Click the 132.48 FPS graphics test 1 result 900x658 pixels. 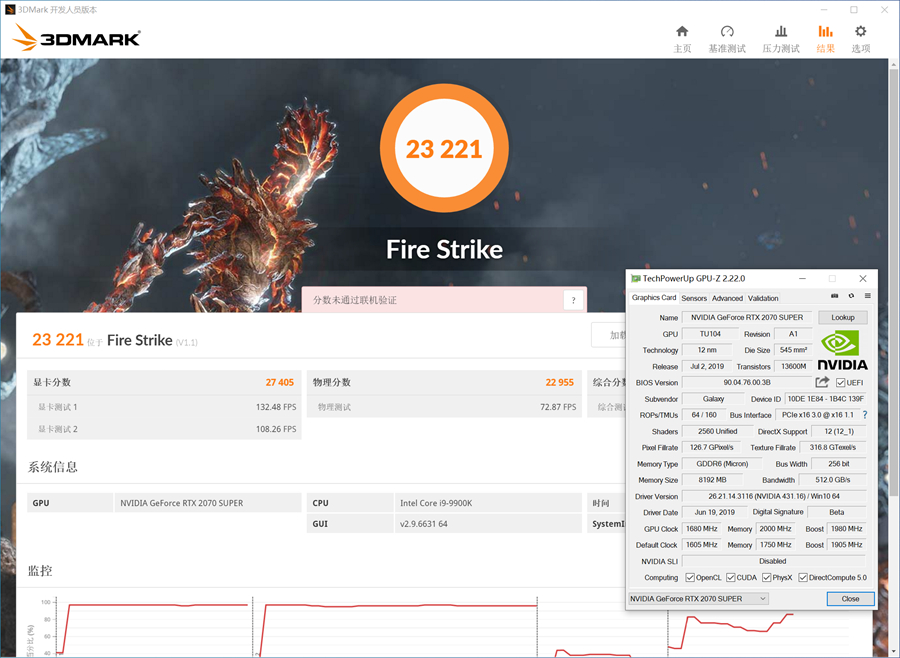pyautogui.click(x=276, y=407)
